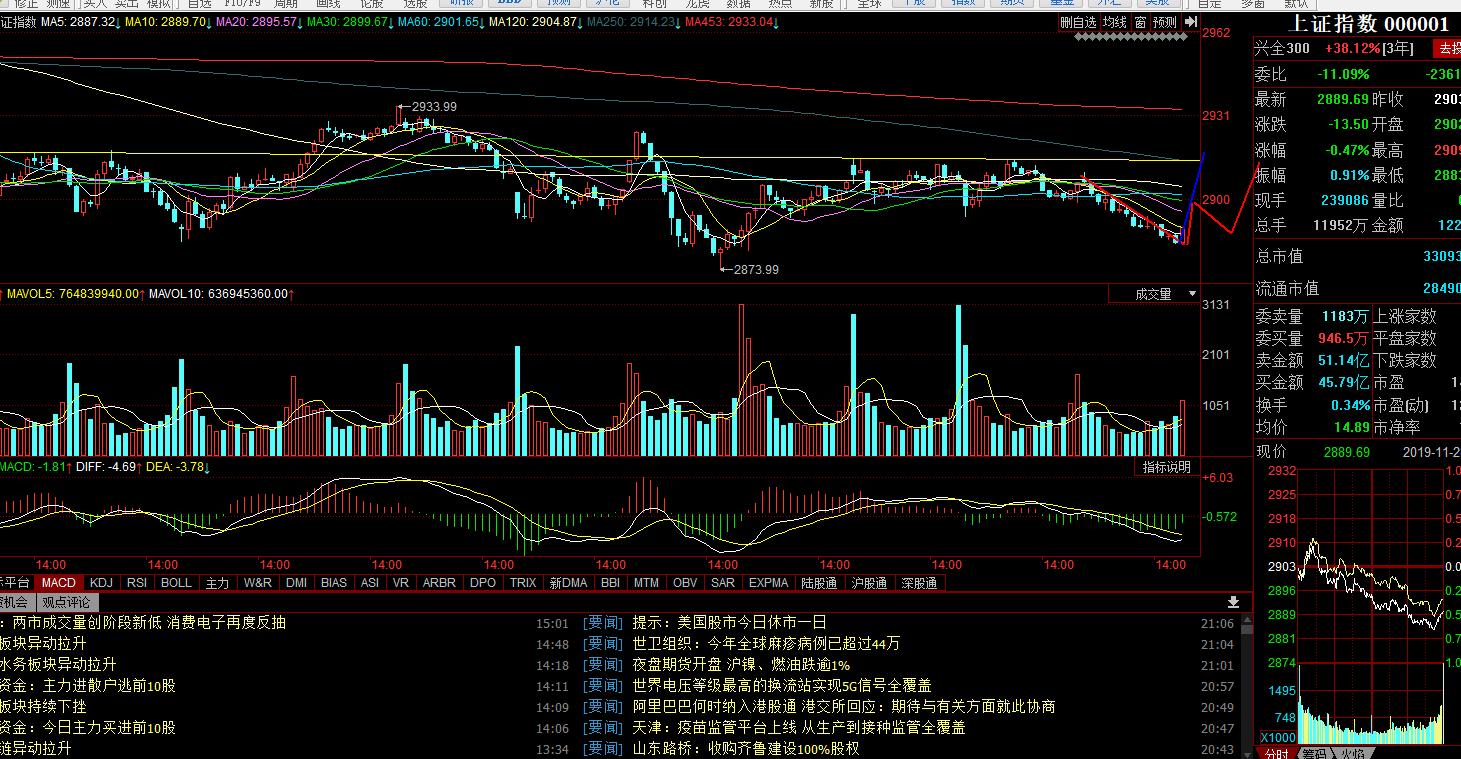Switch to the 新DMA indicator tab
This screenshot has width=1461, height=759.
[569, 583]
